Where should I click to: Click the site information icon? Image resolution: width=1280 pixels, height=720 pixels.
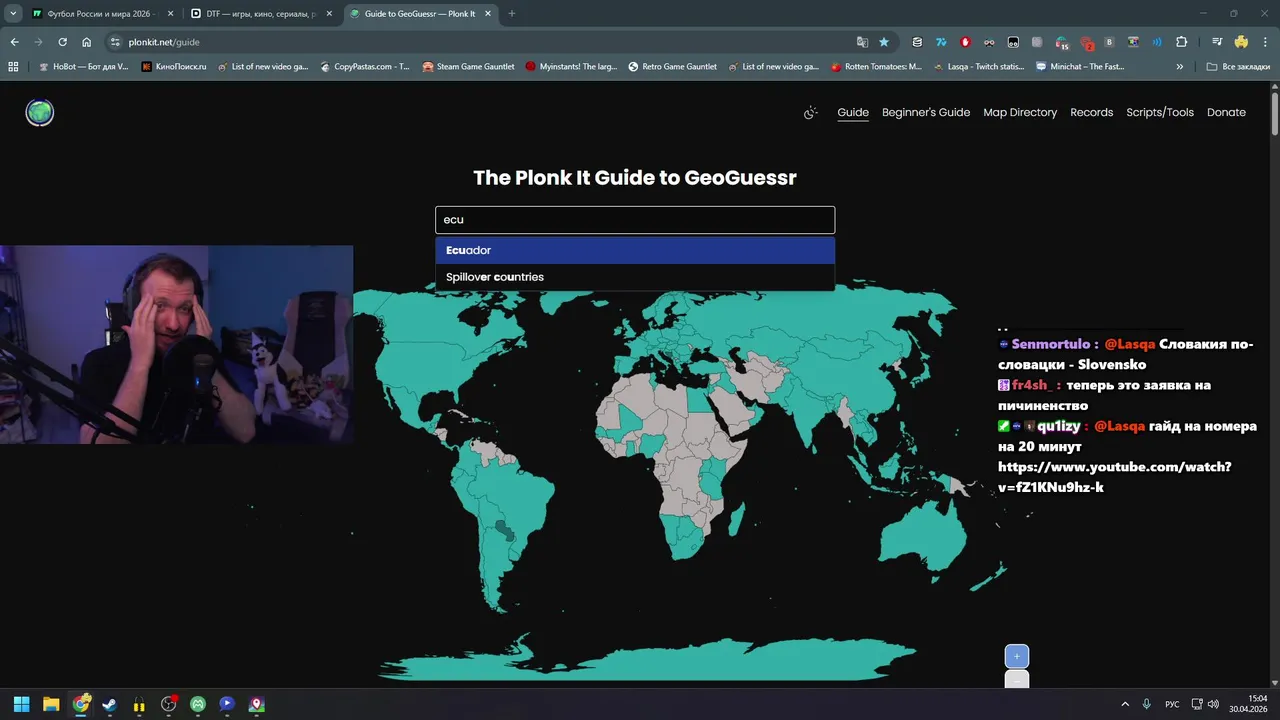tap(115, 42)
